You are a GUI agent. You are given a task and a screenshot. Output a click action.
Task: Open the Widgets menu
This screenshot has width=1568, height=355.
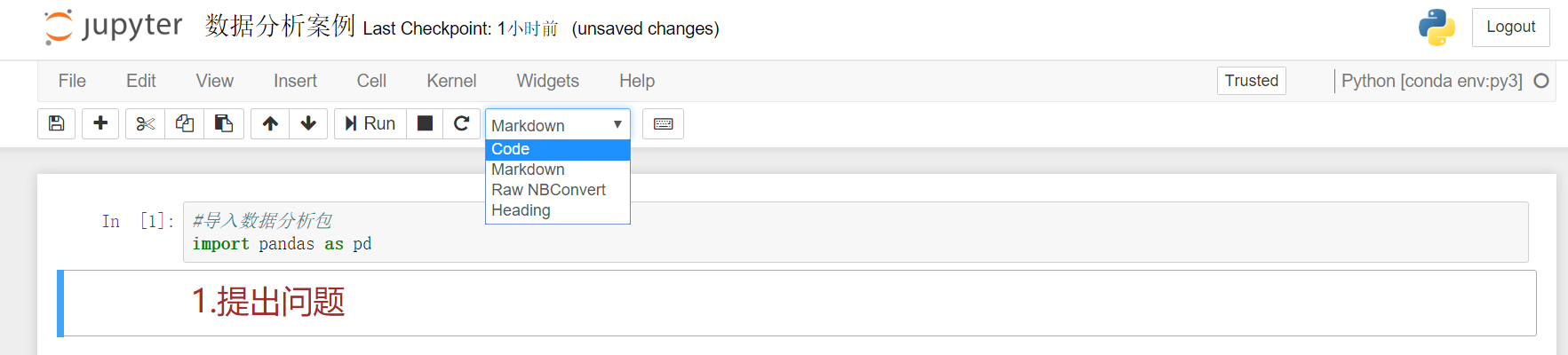(547, 81)
